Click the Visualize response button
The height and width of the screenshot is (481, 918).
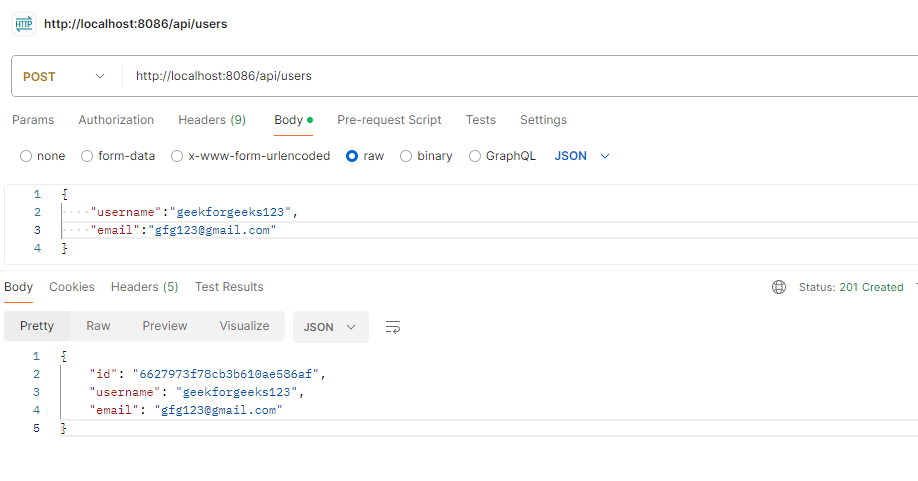244,326
